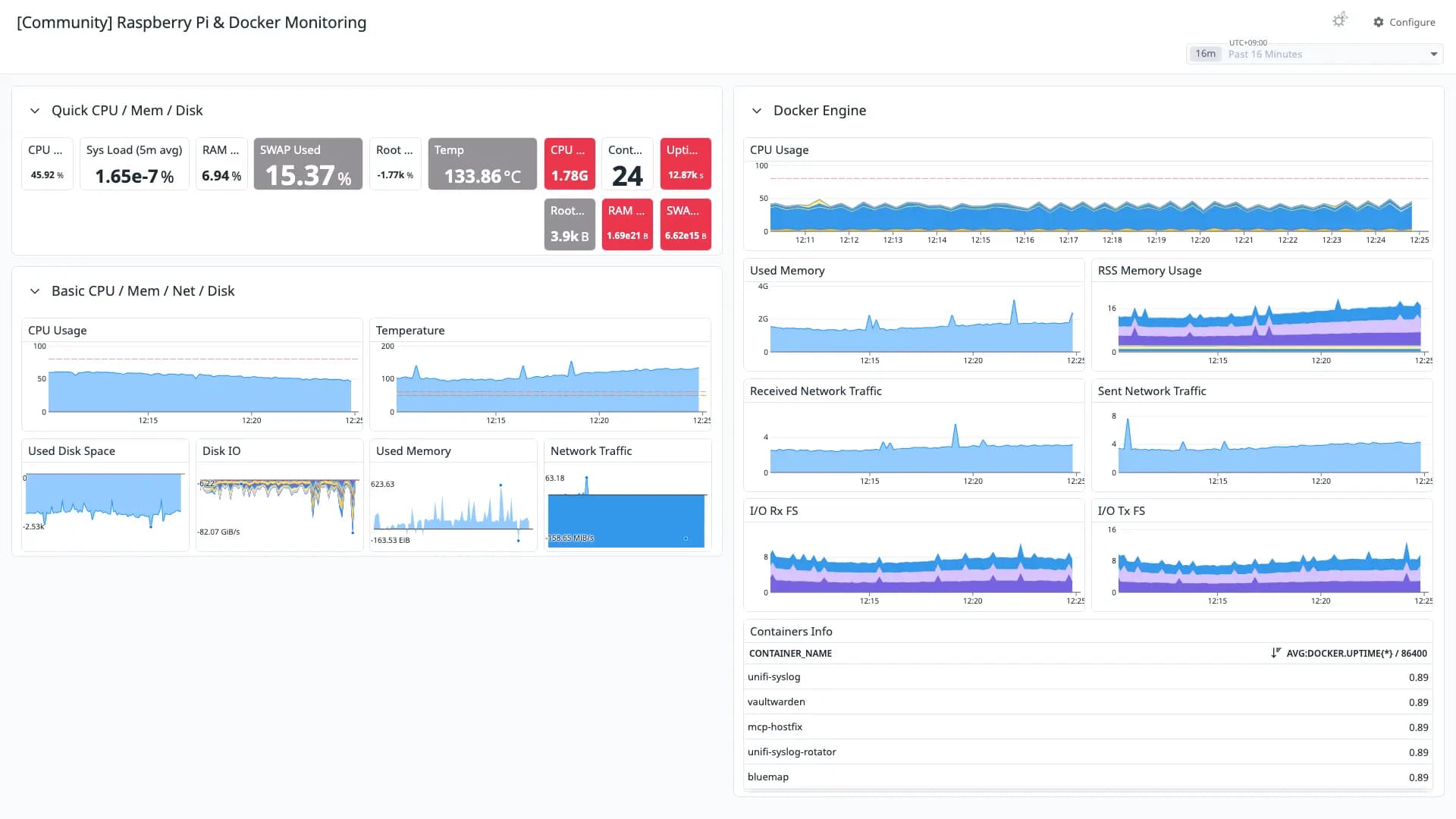
Task: Select the SWAP Used 15.37% widget
Action: (308, 164)
